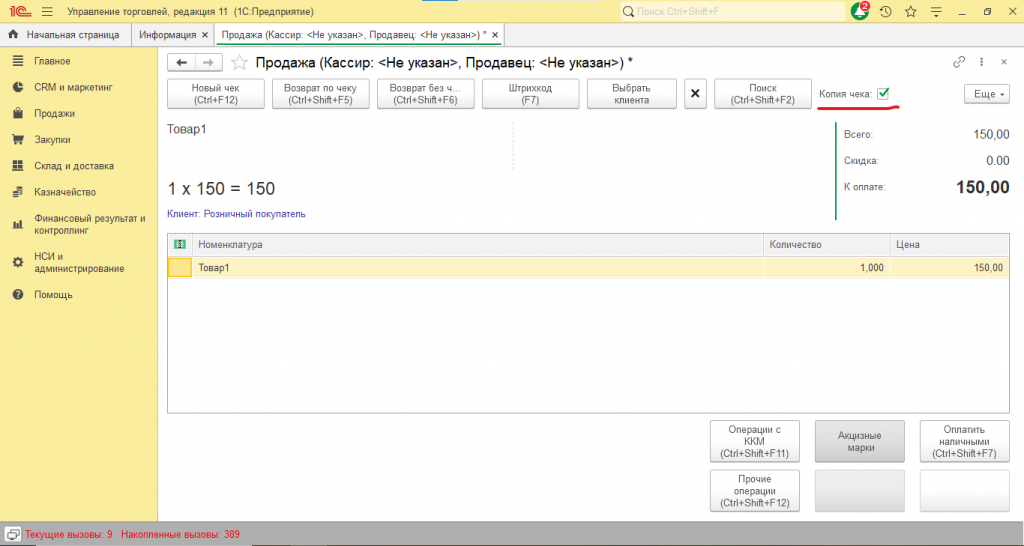Add this form to favorites star
The image size is (1024, 546).
[x=239, y=63]
